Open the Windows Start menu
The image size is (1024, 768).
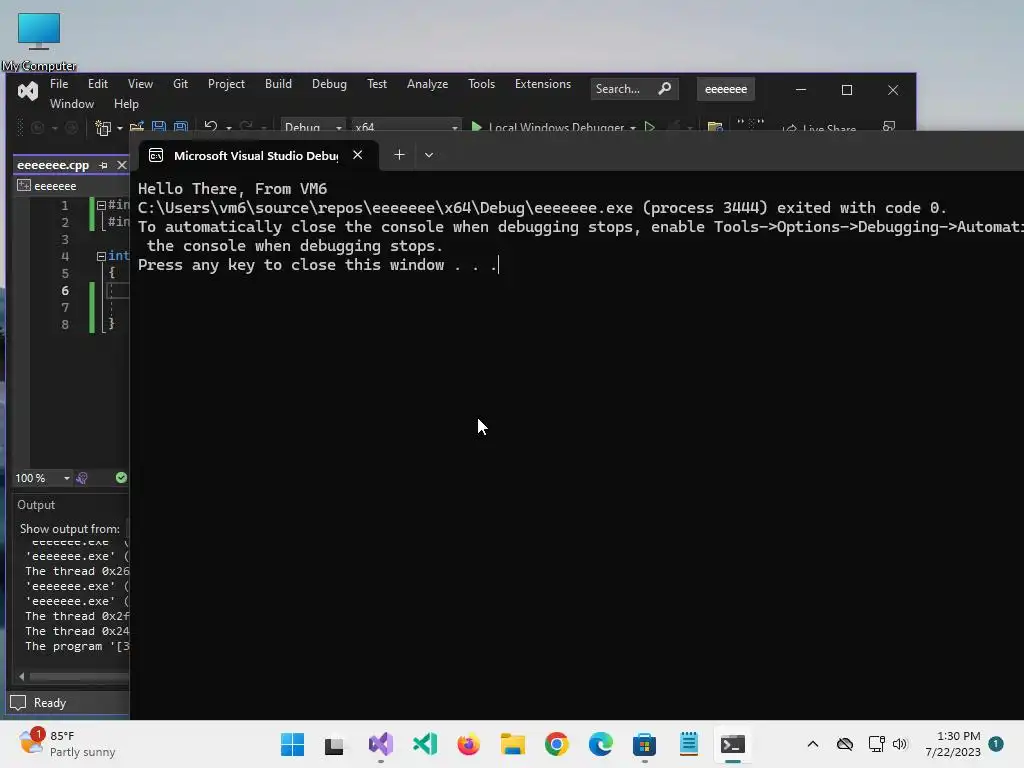(x=292, y=744)
